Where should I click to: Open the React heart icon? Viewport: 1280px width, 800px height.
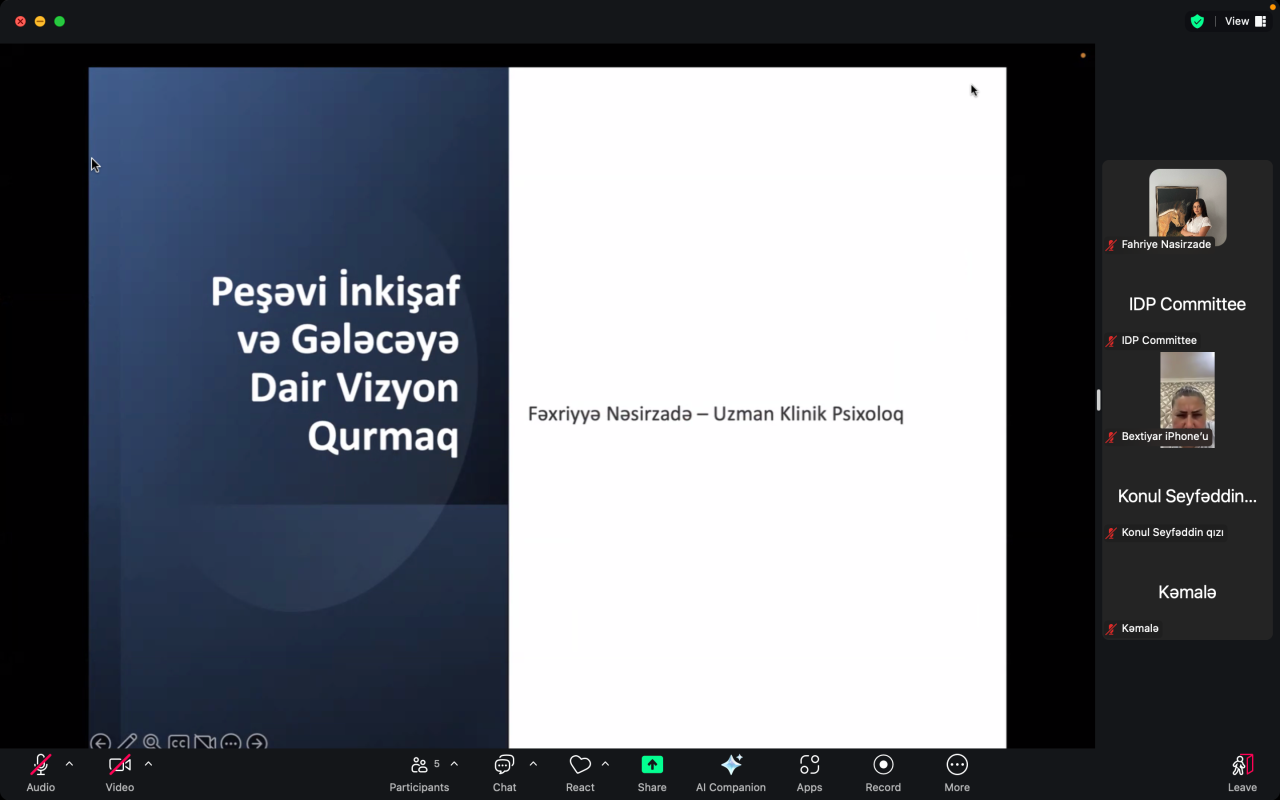tap(580, 772)
